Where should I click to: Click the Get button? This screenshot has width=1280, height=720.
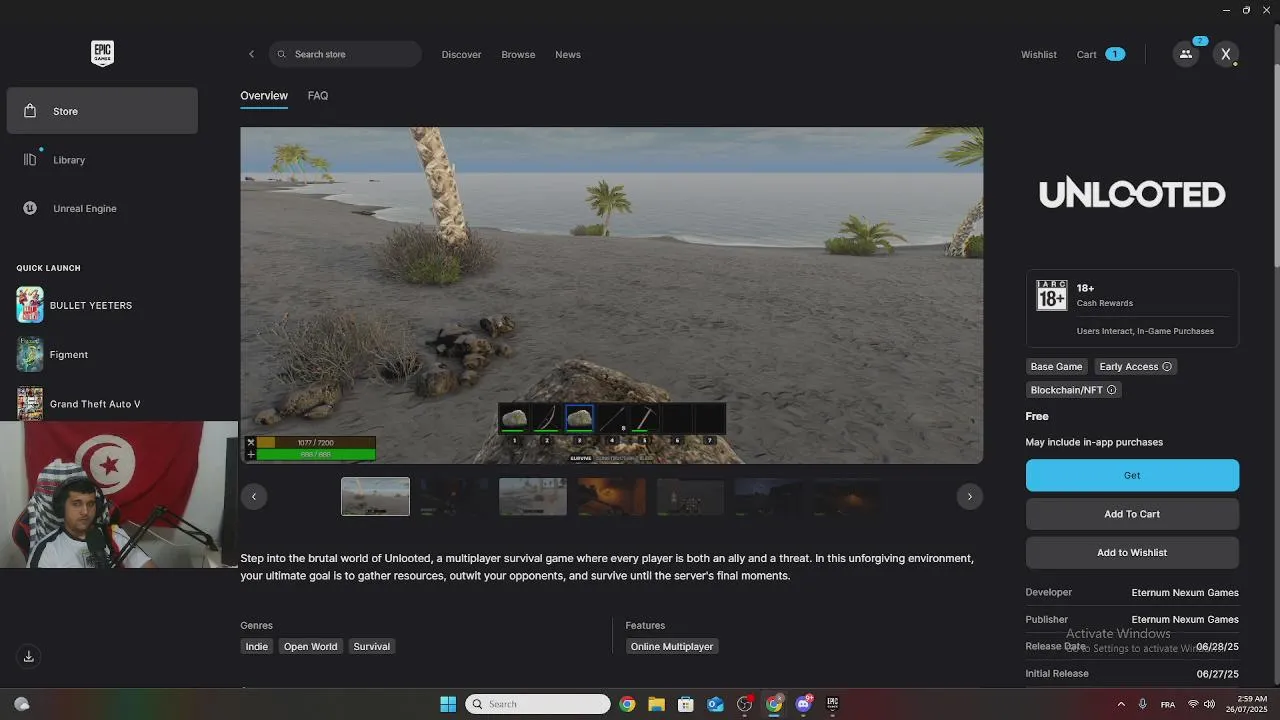coord(1132,475)
